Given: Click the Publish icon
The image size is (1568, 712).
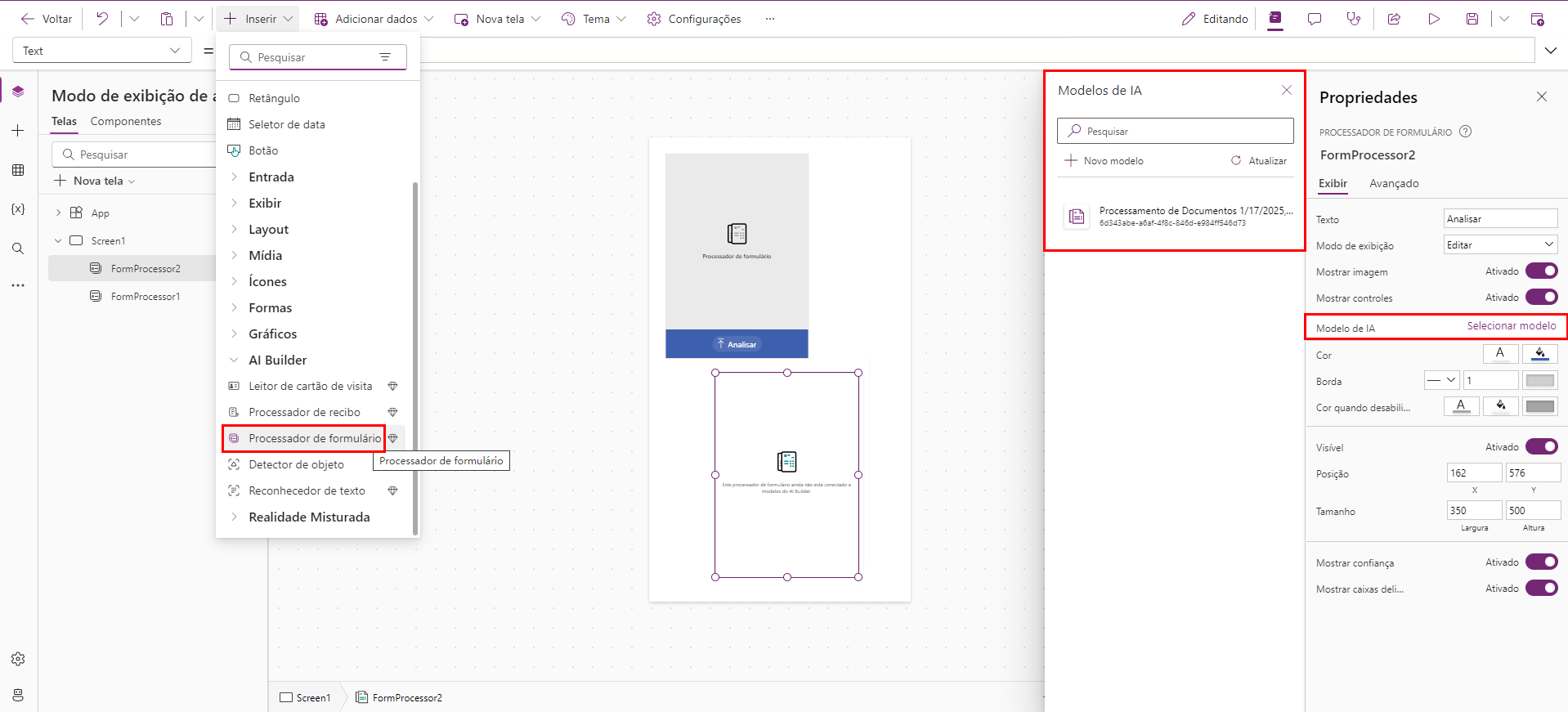Looking at the screenshot, I should [x=1537, y=19].
